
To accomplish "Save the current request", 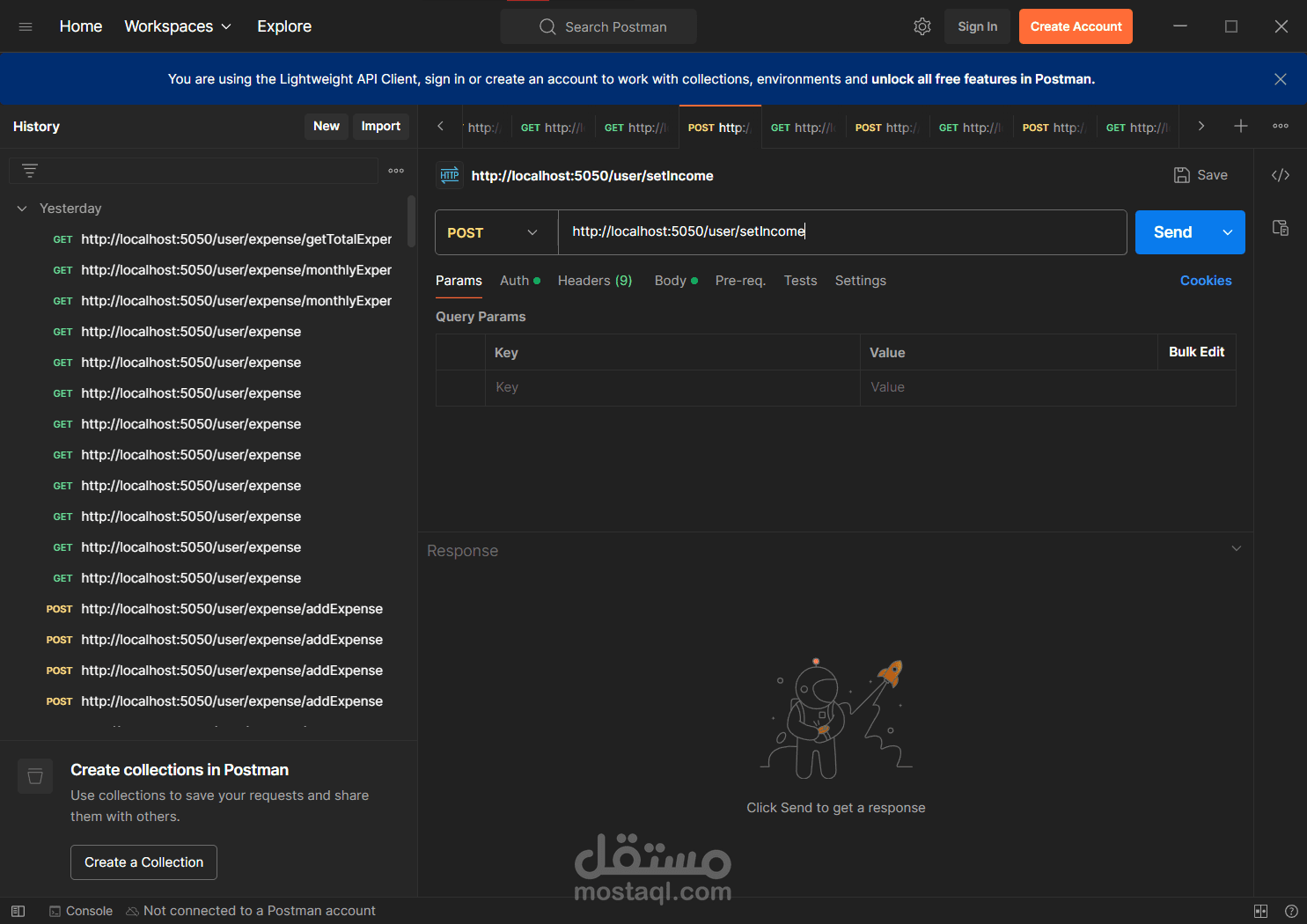I will click(1201, 175).
